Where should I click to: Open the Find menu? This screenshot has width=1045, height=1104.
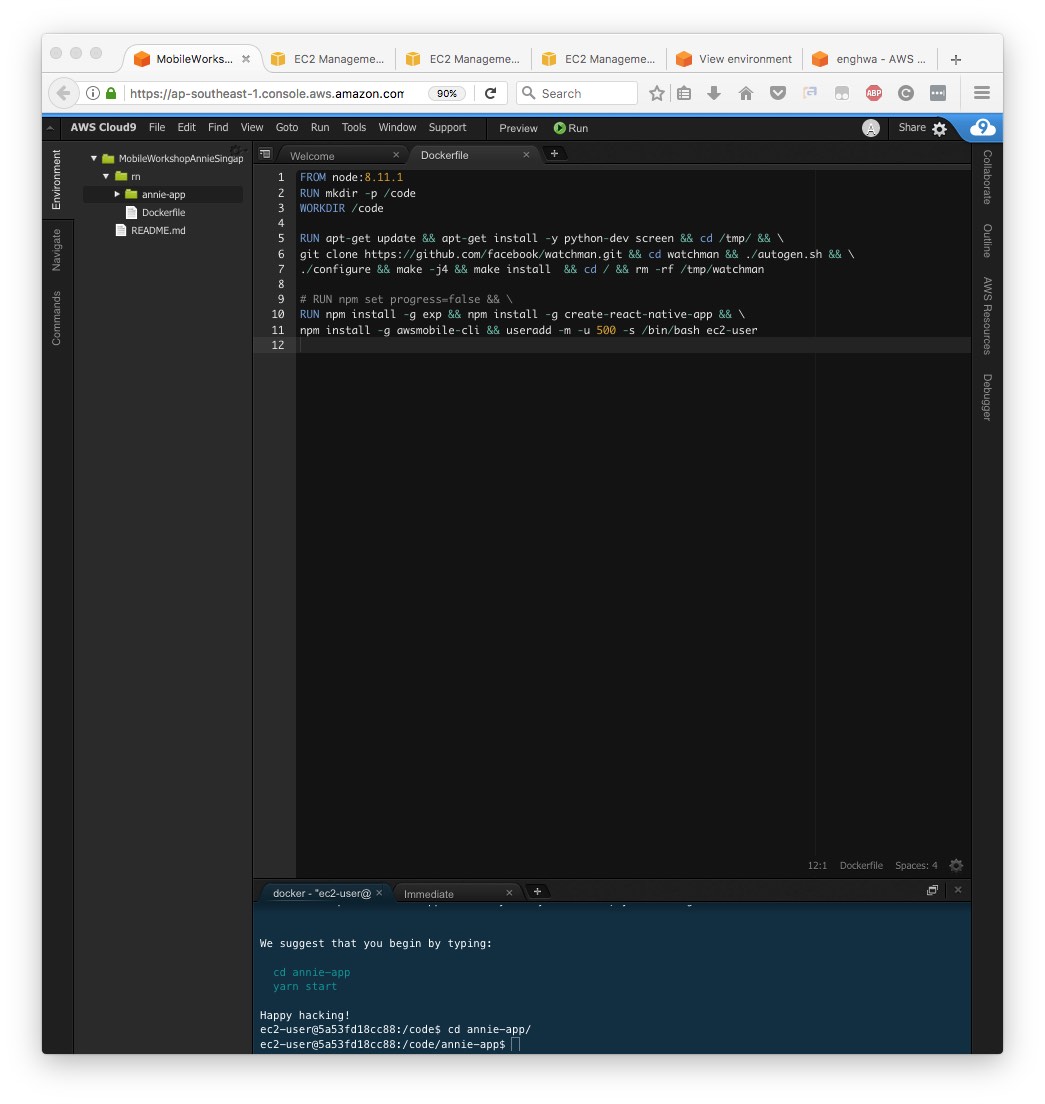click(x=218, y=127)
